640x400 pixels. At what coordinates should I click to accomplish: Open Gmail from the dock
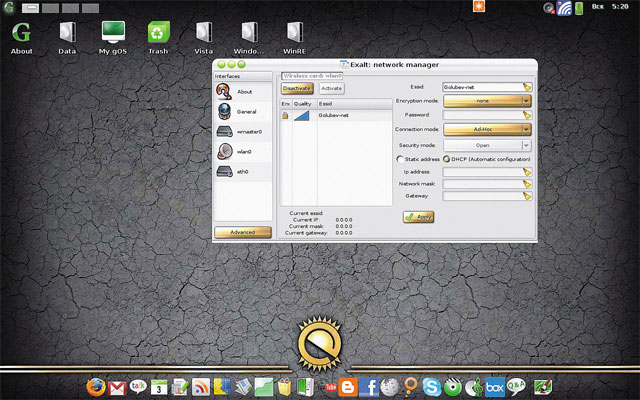click(117, 388)
